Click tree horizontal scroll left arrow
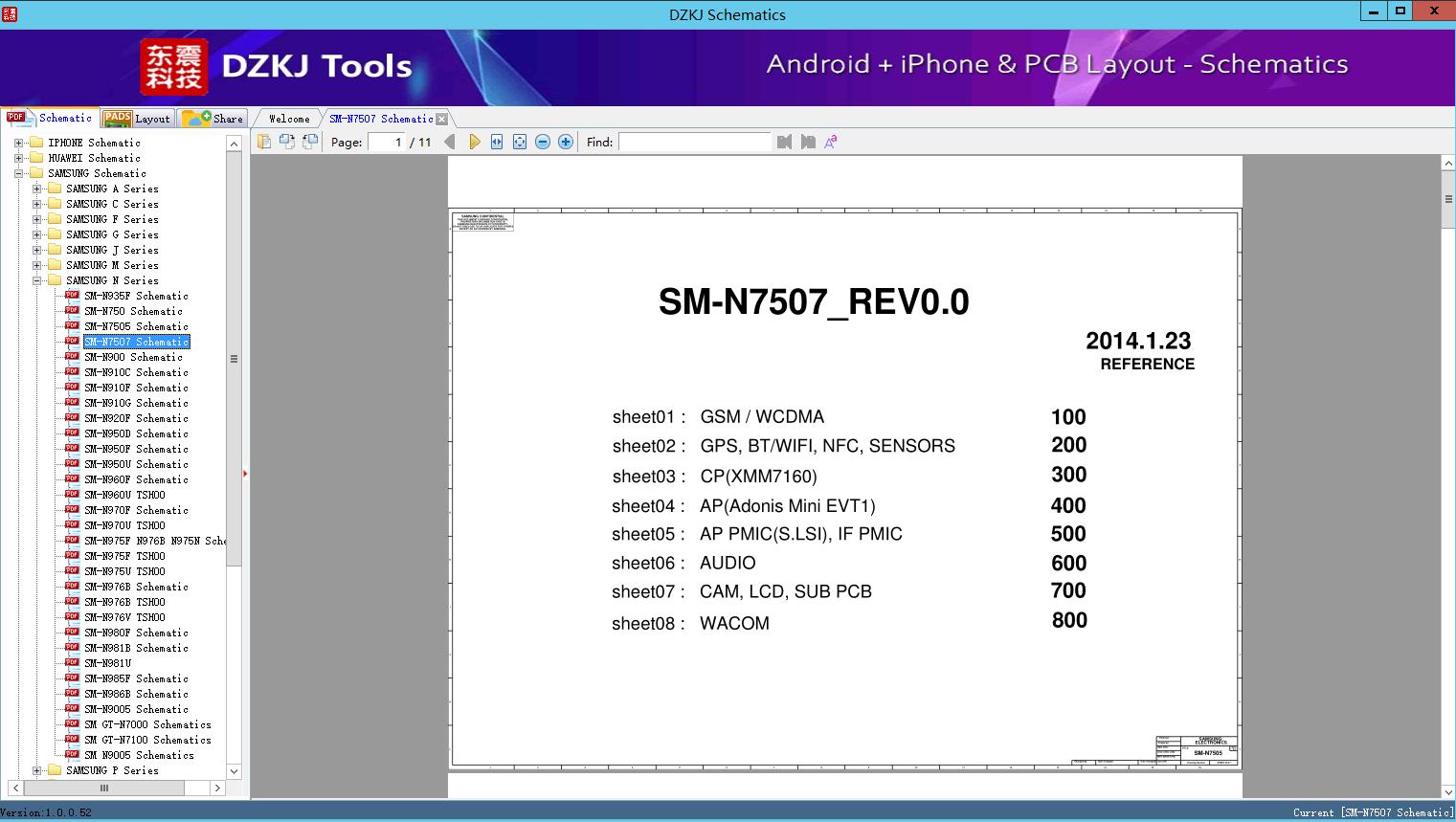 [x=15, y=788]
